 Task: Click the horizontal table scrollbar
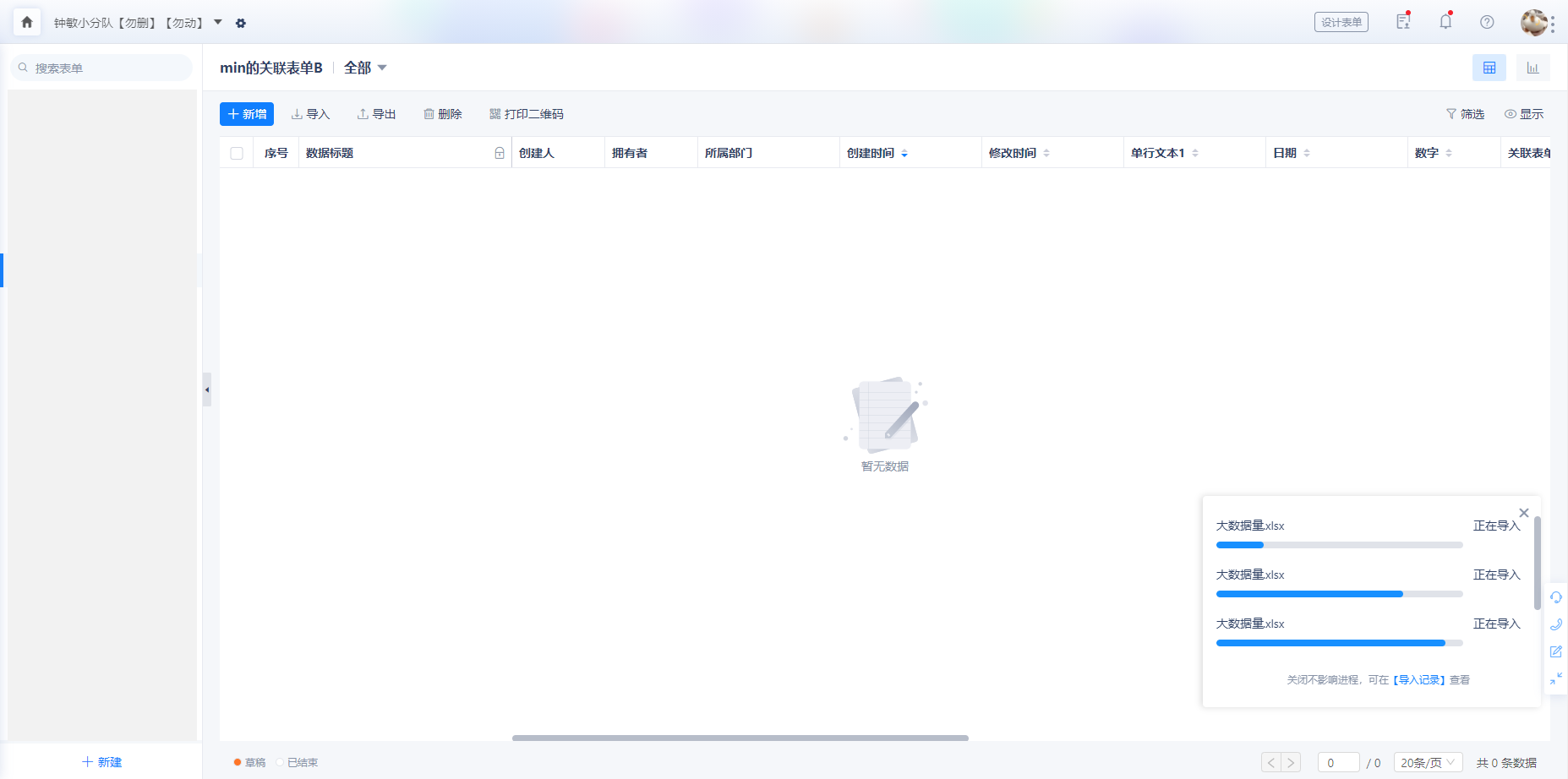click(740, 738)
